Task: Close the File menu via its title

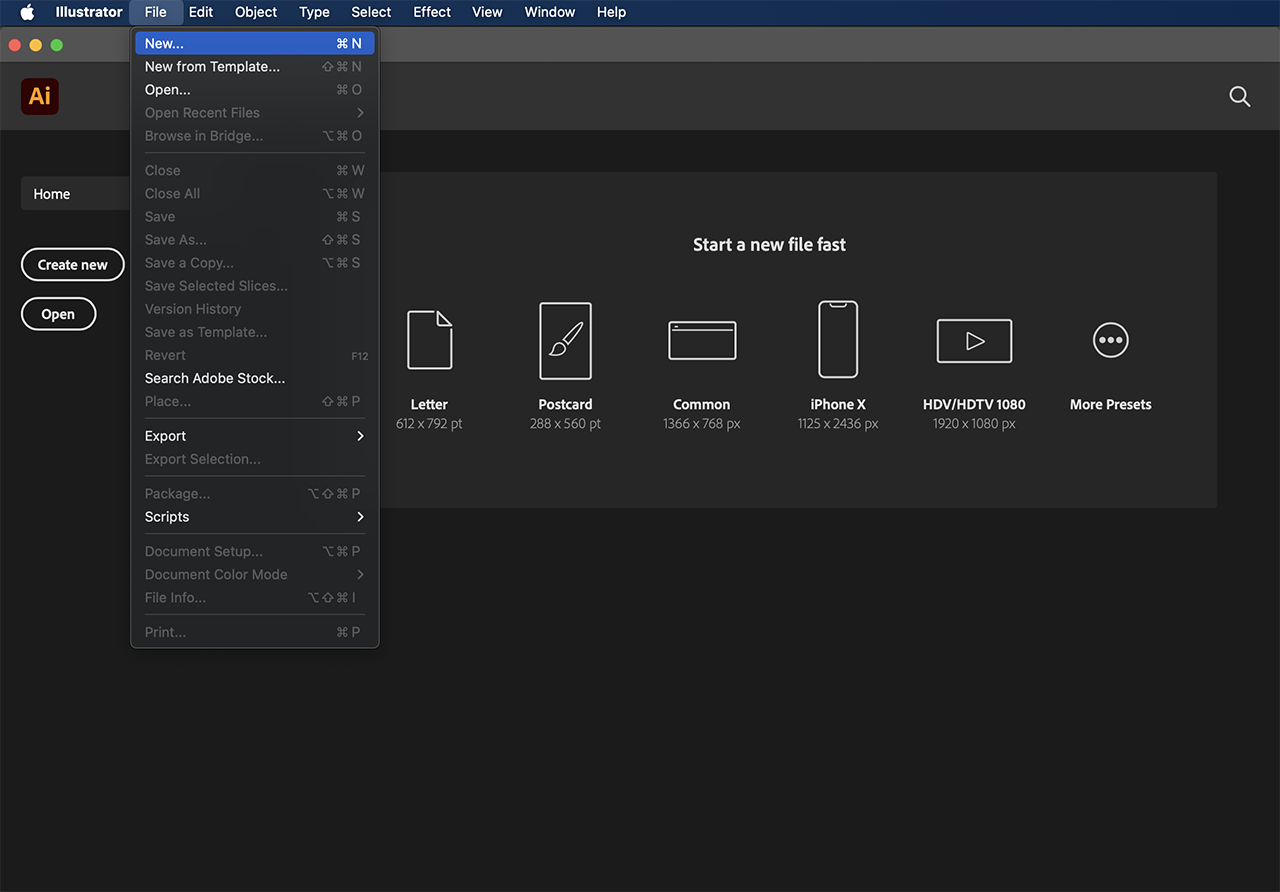Action: coord(156,12)
